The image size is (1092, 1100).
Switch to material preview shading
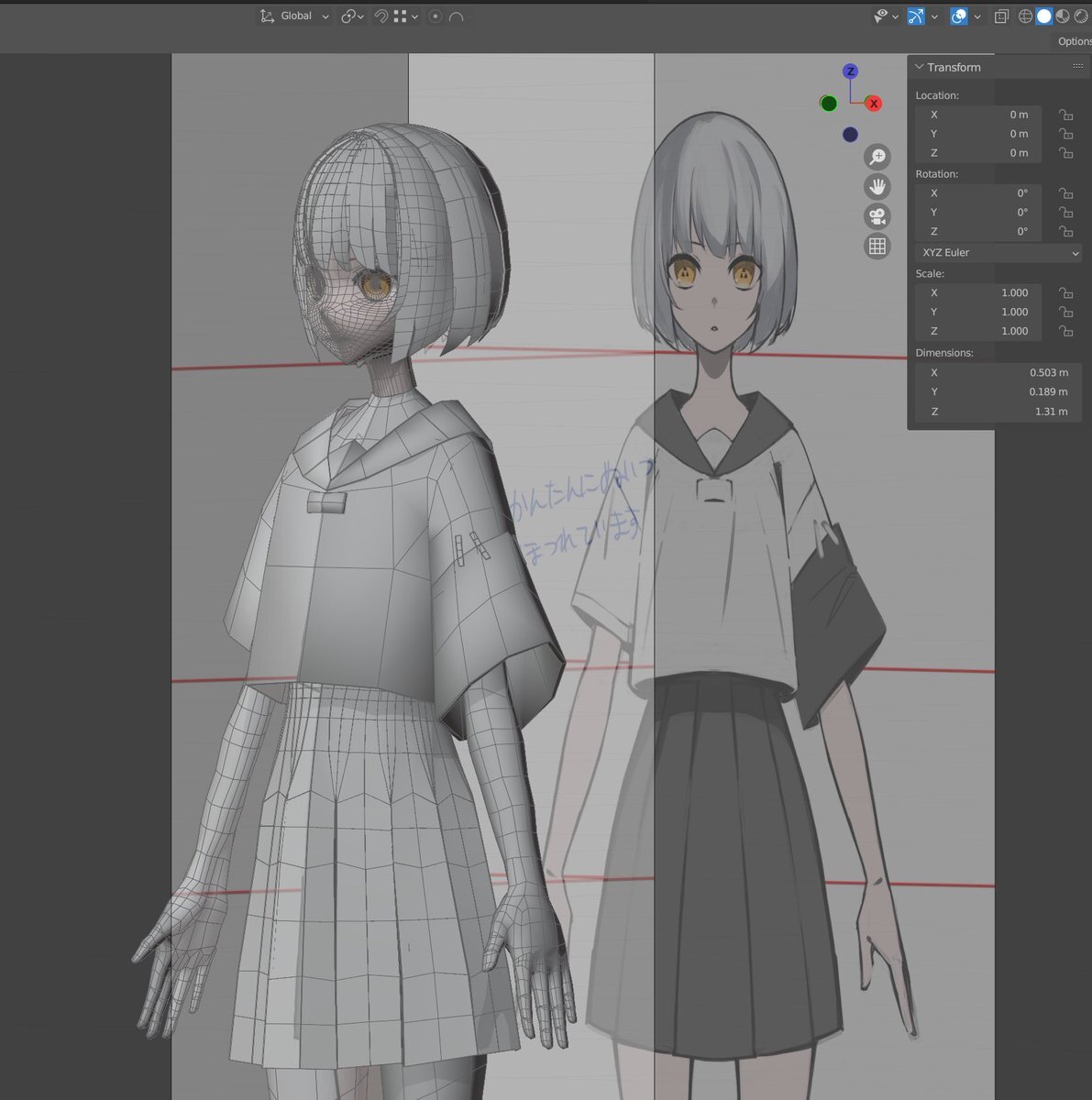pyautogui.click(x=1063, y=16)
